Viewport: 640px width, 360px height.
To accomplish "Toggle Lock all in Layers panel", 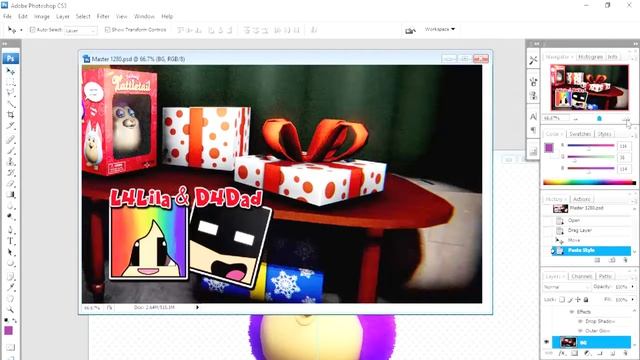I will (x=586, y=300).
